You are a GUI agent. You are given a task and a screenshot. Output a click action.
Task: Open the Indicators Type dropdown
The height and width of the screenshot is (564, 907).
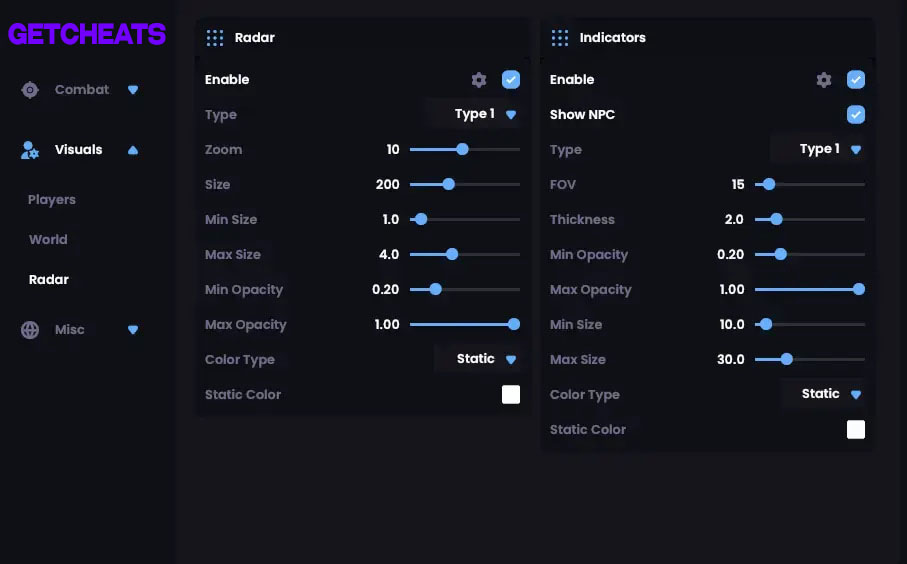click(x=818, y=149)
